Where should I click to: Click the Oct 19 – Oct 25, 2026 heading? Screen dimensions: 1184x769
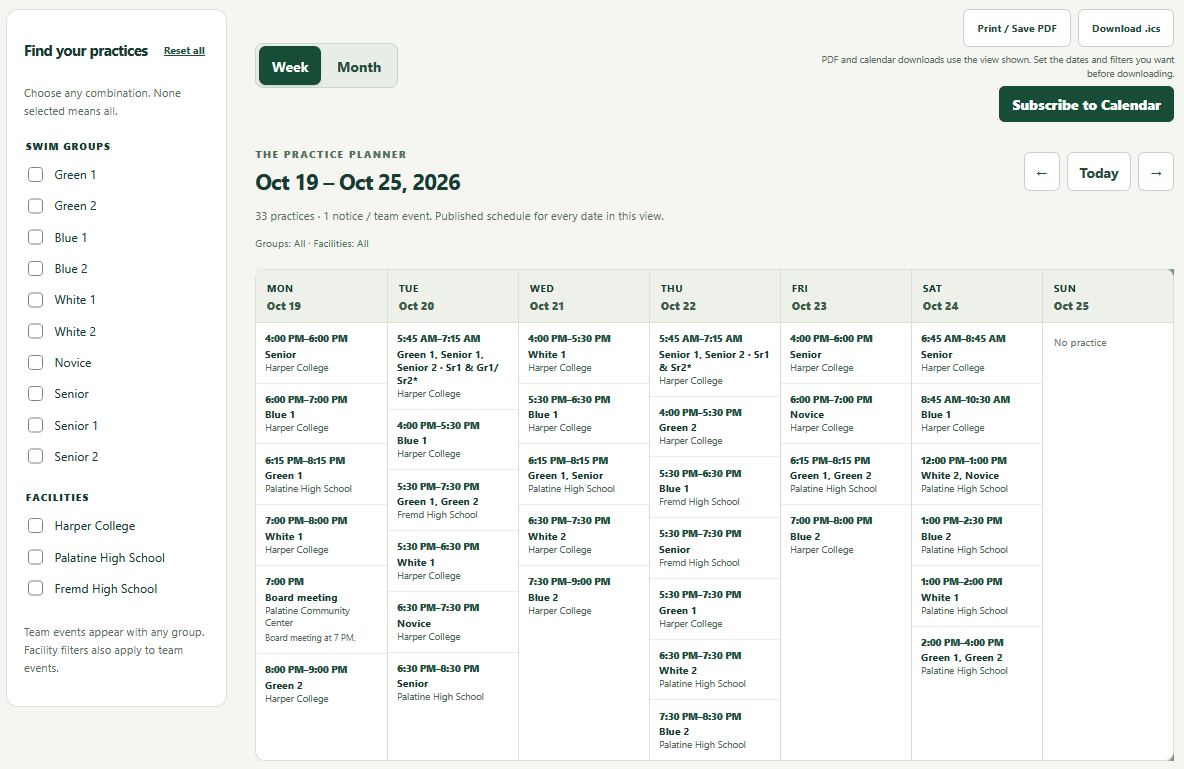(x=358, y=182)
